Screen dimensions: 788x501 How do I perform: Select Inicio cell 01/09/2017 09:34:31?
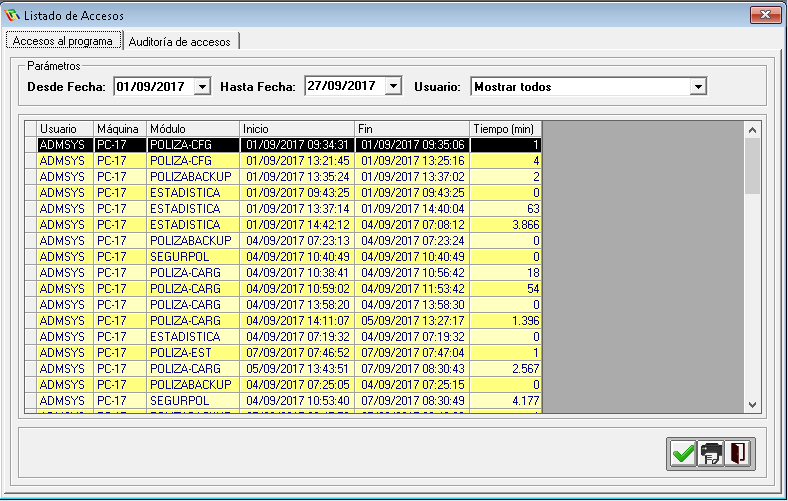(297, 145)
